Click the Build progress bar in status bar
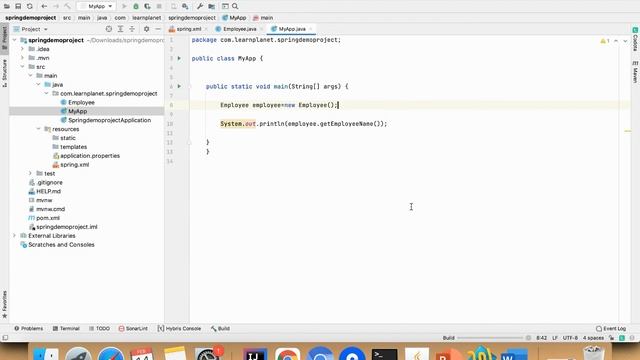The width and height of the screenshot is (640, 360). (x=490, y=338)
